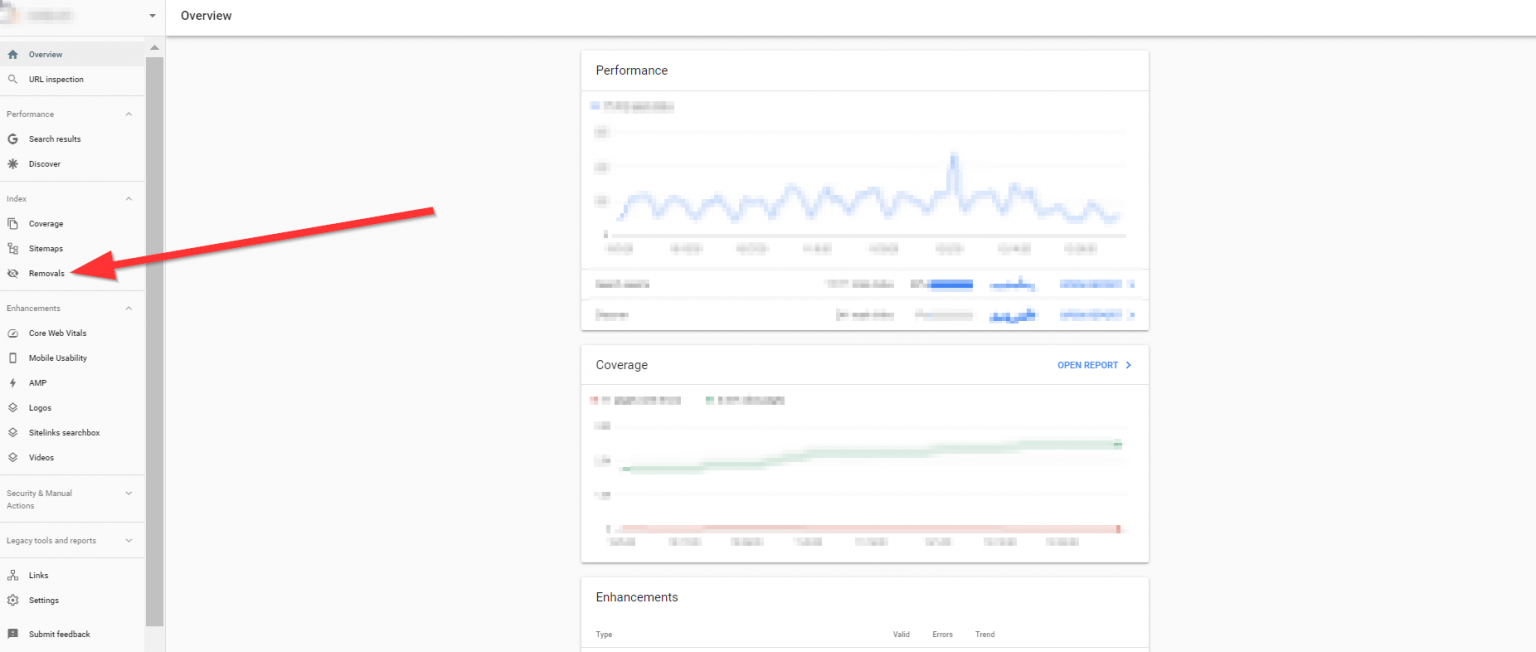This screenshot has height=652, width=1536.
Task: Open the Settings page
Action: (41, 599)
